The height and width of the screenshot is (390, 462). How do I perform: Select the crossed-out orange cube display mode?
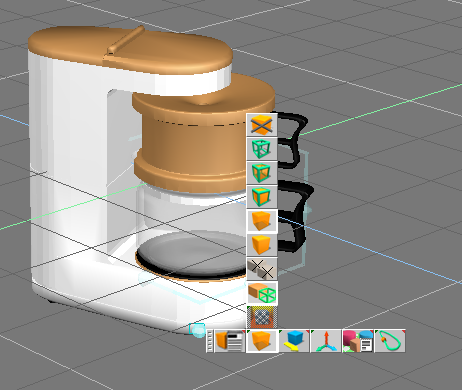[x=262, y=125]
